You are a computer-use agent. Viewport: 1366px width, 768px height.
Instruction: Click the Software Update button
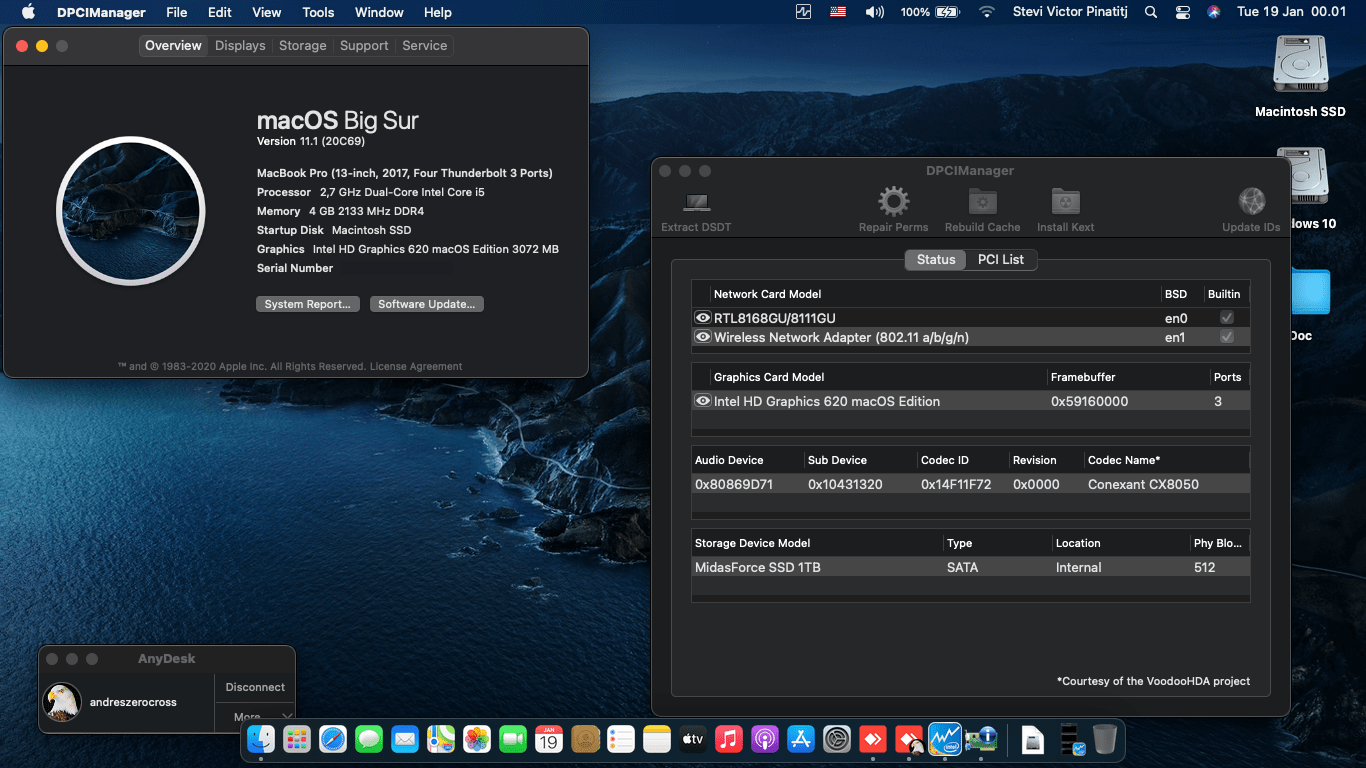pos(427,304)
